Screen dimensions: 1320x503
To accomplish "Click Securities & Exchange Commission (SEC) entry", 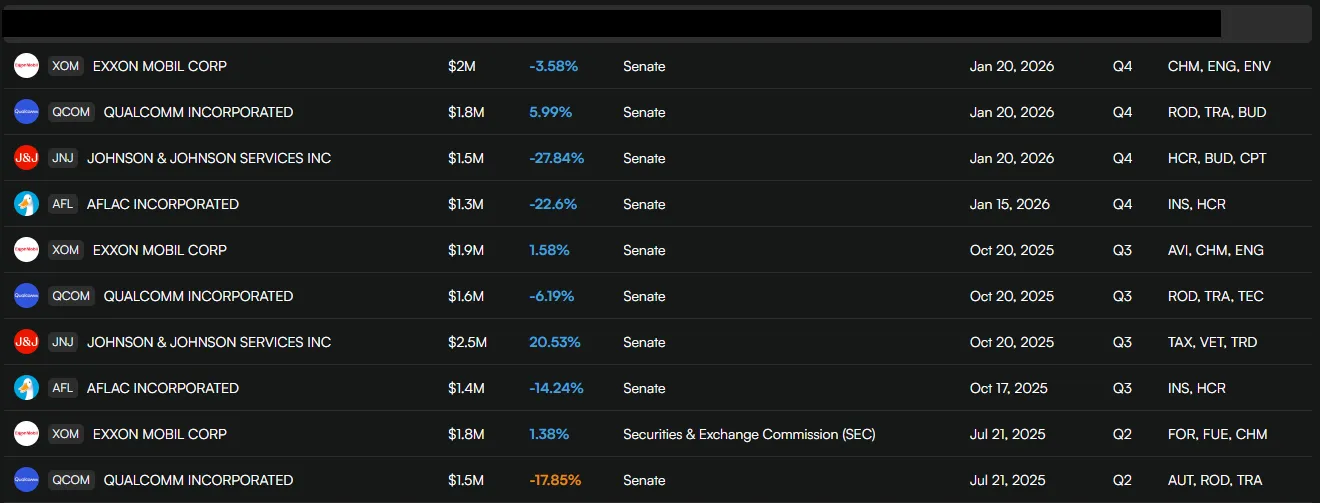I will pos(749,434).
